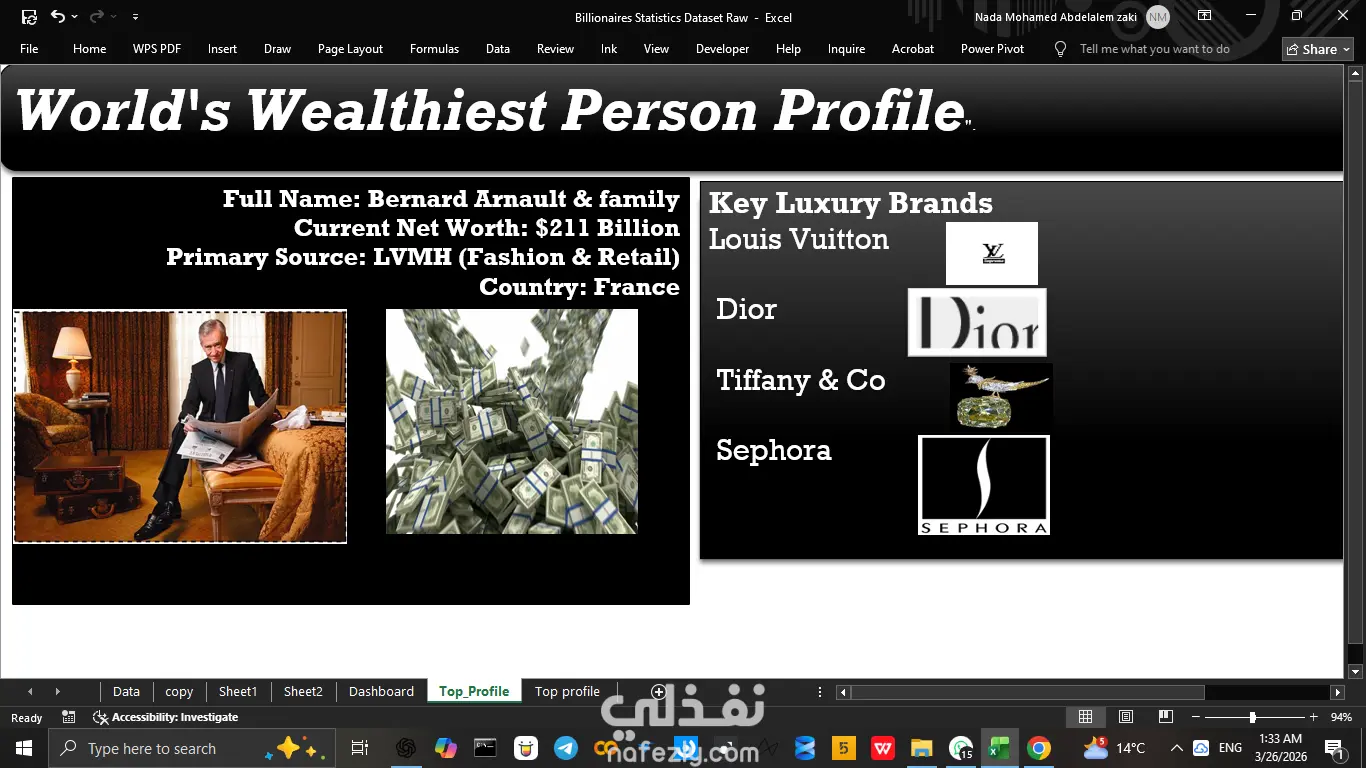Image resolution: width=1366 pixels, height=768 pixels.
Task: Select the flying money stacks image
Action: tap(512, 421)
